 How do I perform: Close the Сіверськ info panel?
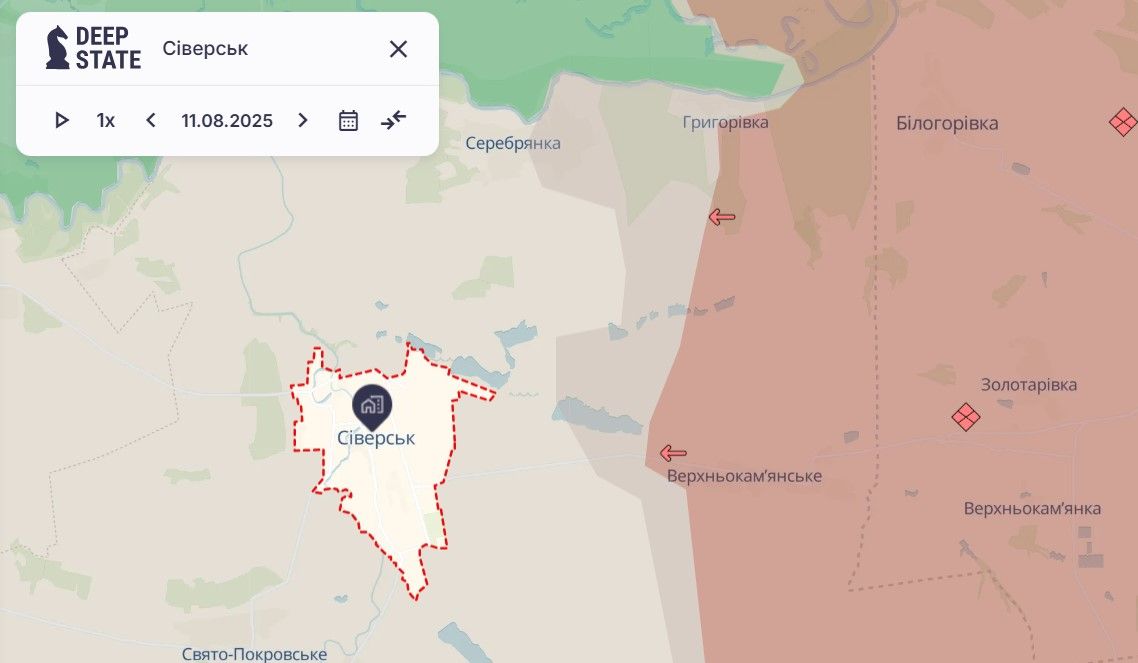tap(398, 49)
